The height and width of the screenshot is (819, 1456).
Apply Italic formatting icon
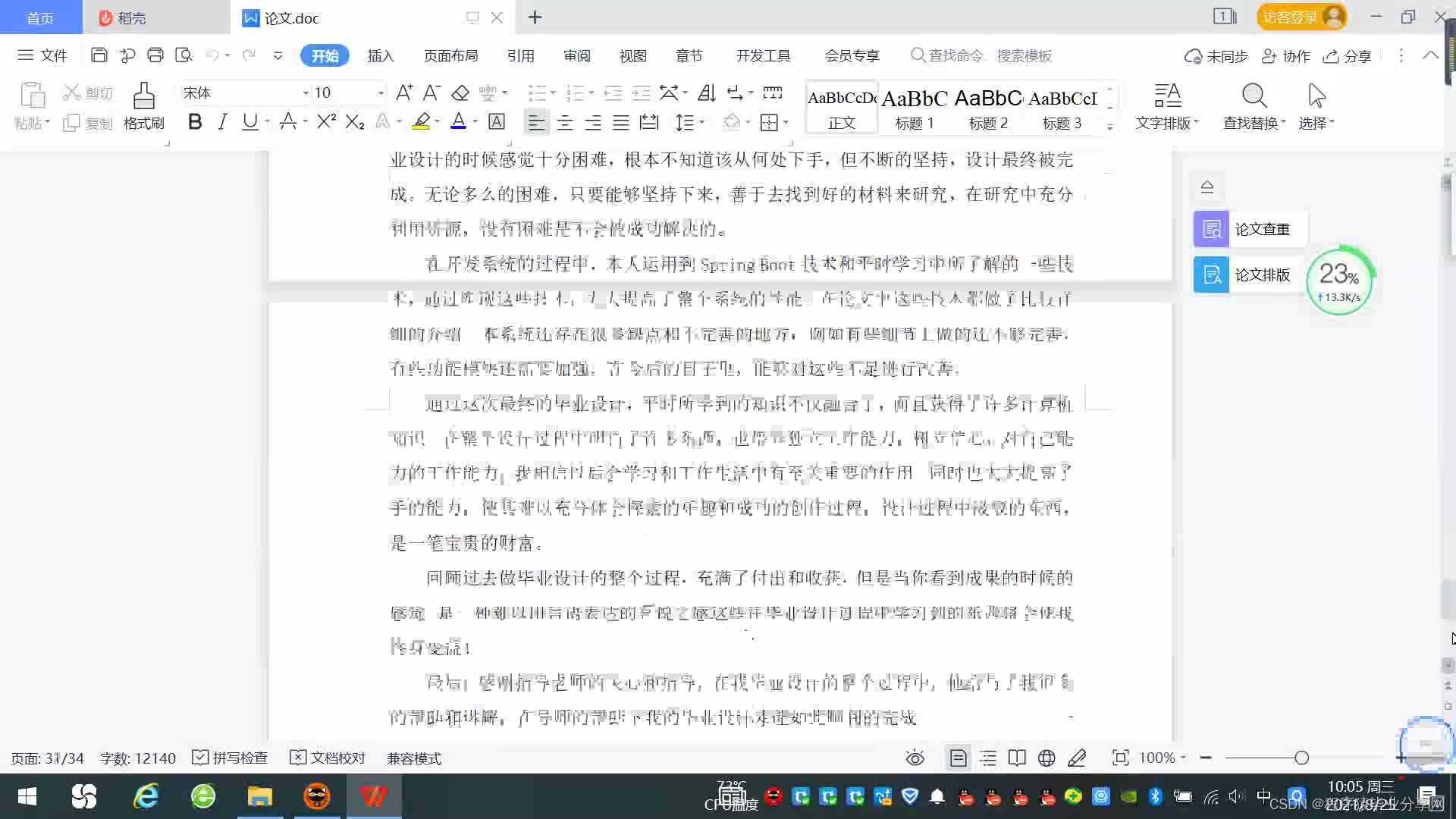[x=222, y=122]
